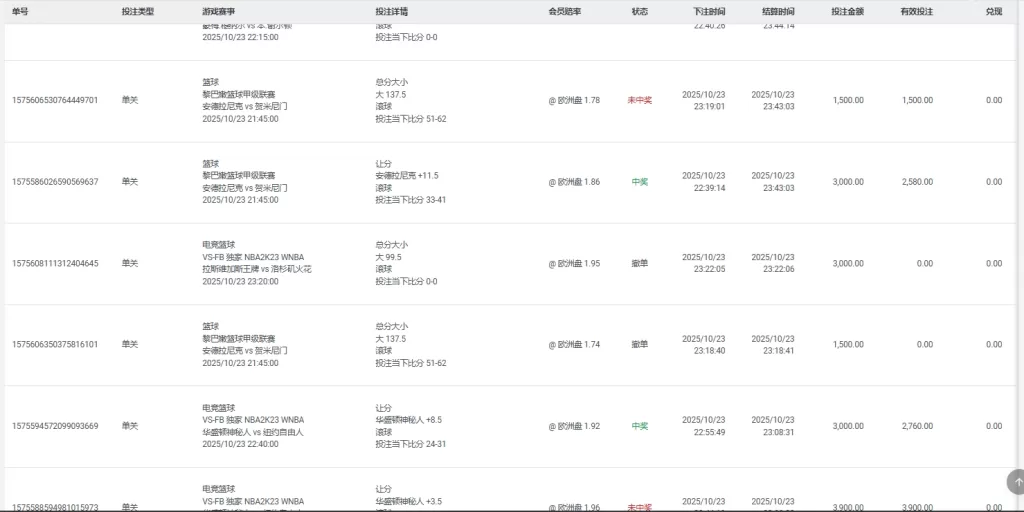Click the 结算时间 column header
This screenshot has width=1024, height=512.
779,12
